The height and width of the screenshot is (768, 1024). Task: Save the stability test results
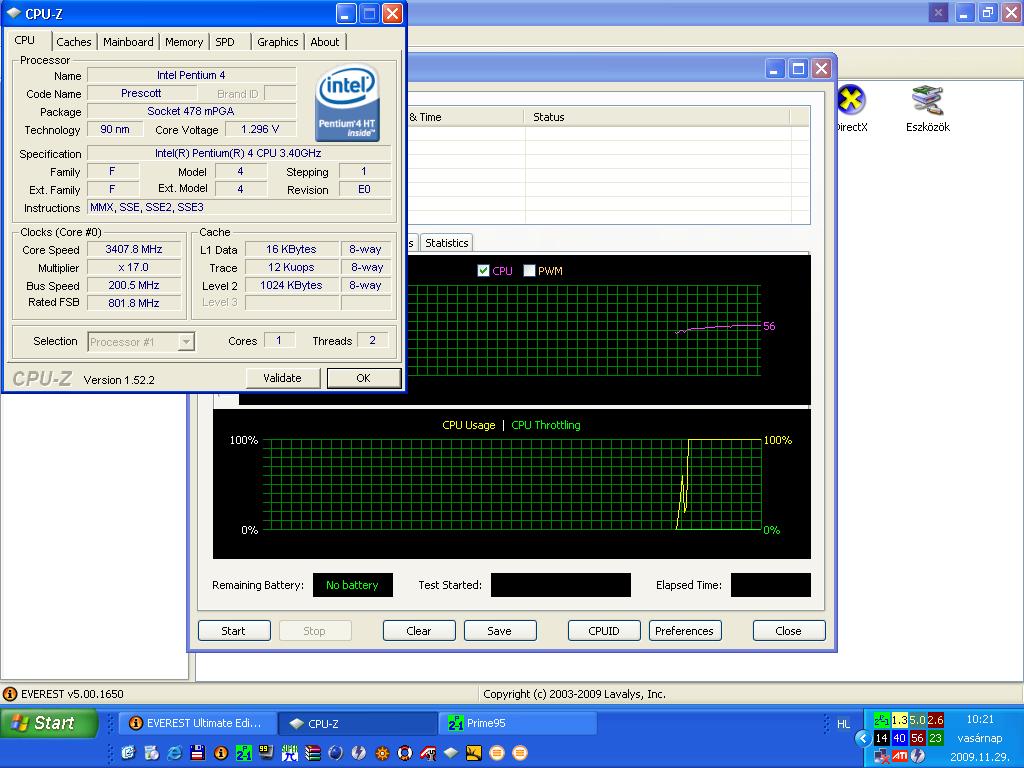tap(500, 631)
